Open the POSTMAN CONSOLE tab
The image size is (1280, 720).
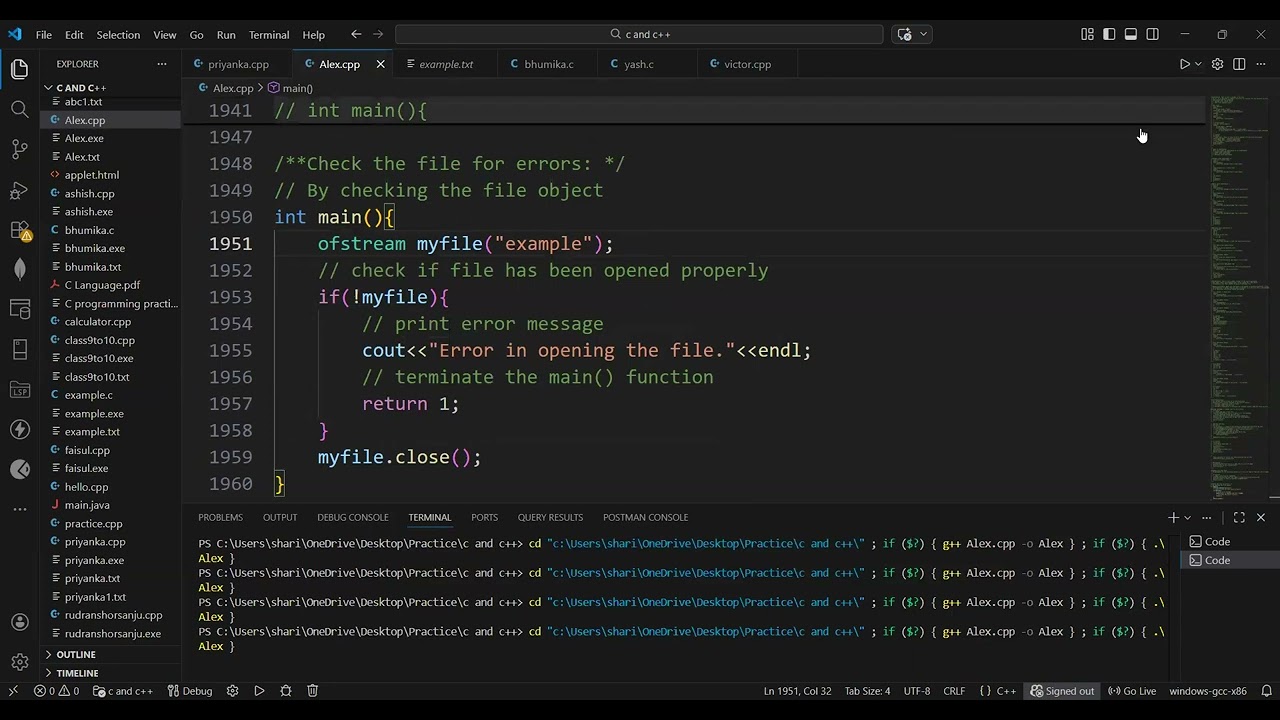click(x=645, y=517)
